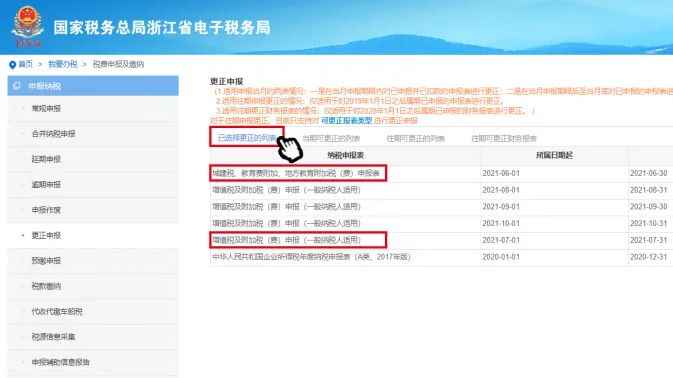Select 增值税及附加税 form name dated 2021-08-01

(x=286, y=190)
